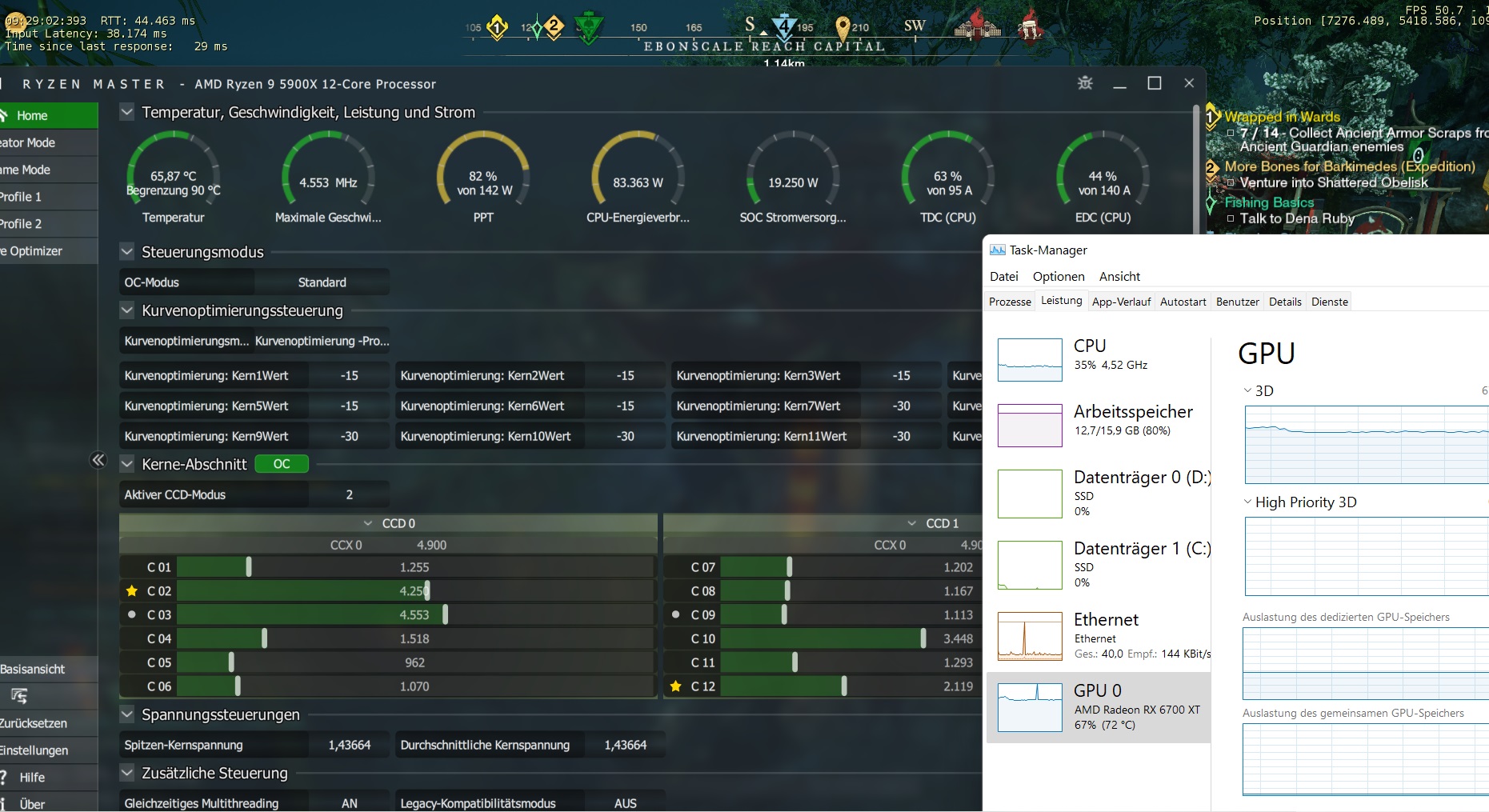Click the star icon next to C 02

[x=132, y=590]
